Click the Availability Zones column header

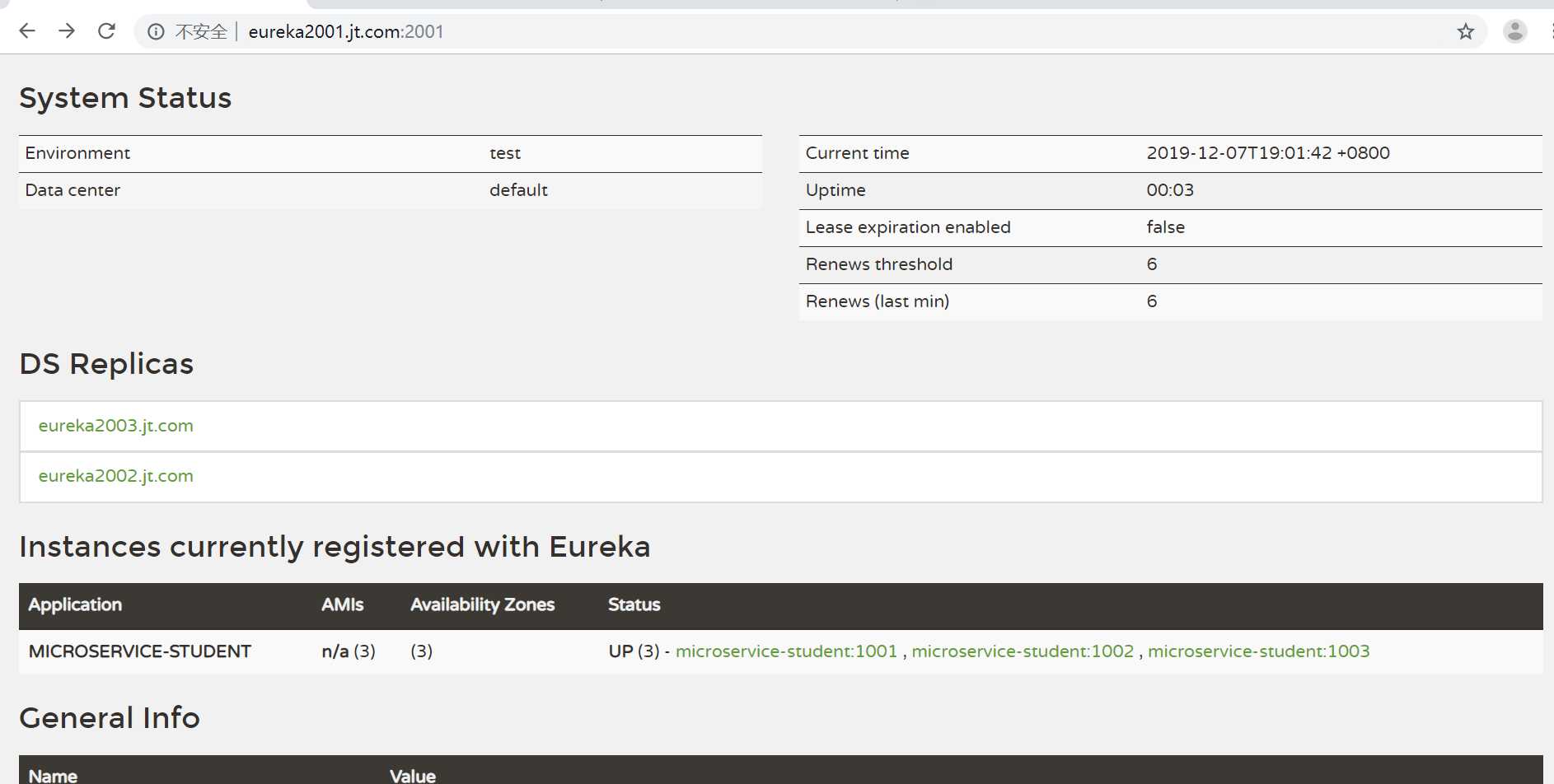(482, 604)
